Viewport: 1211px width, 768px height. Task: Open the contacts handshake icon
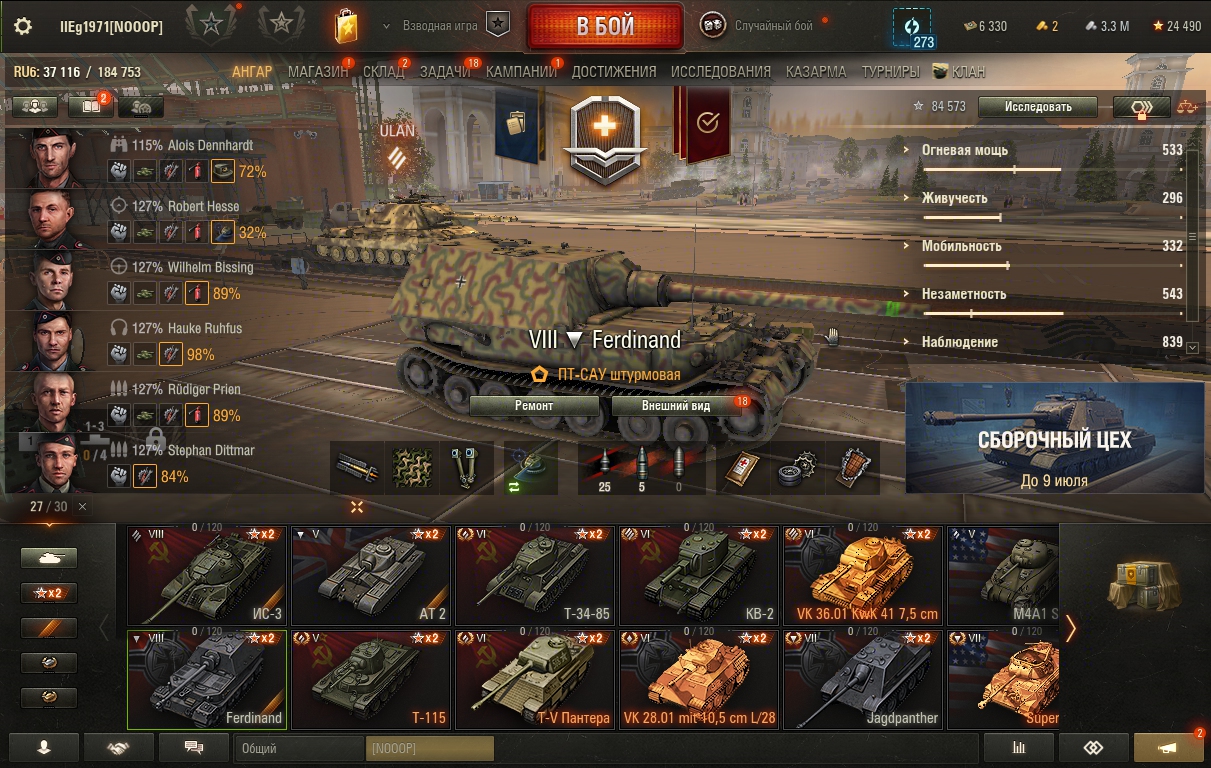point(119,747)
